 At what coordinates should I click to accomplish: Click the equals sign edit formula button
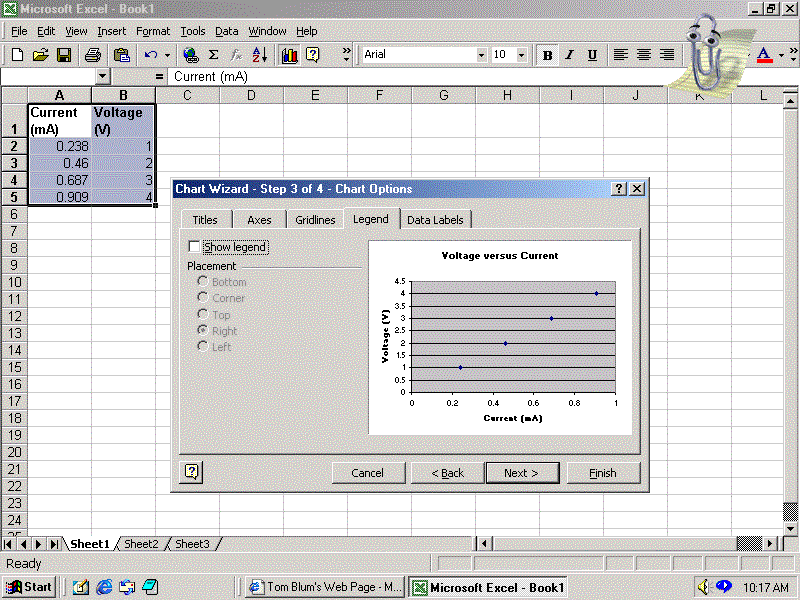[x=159, y=77]
